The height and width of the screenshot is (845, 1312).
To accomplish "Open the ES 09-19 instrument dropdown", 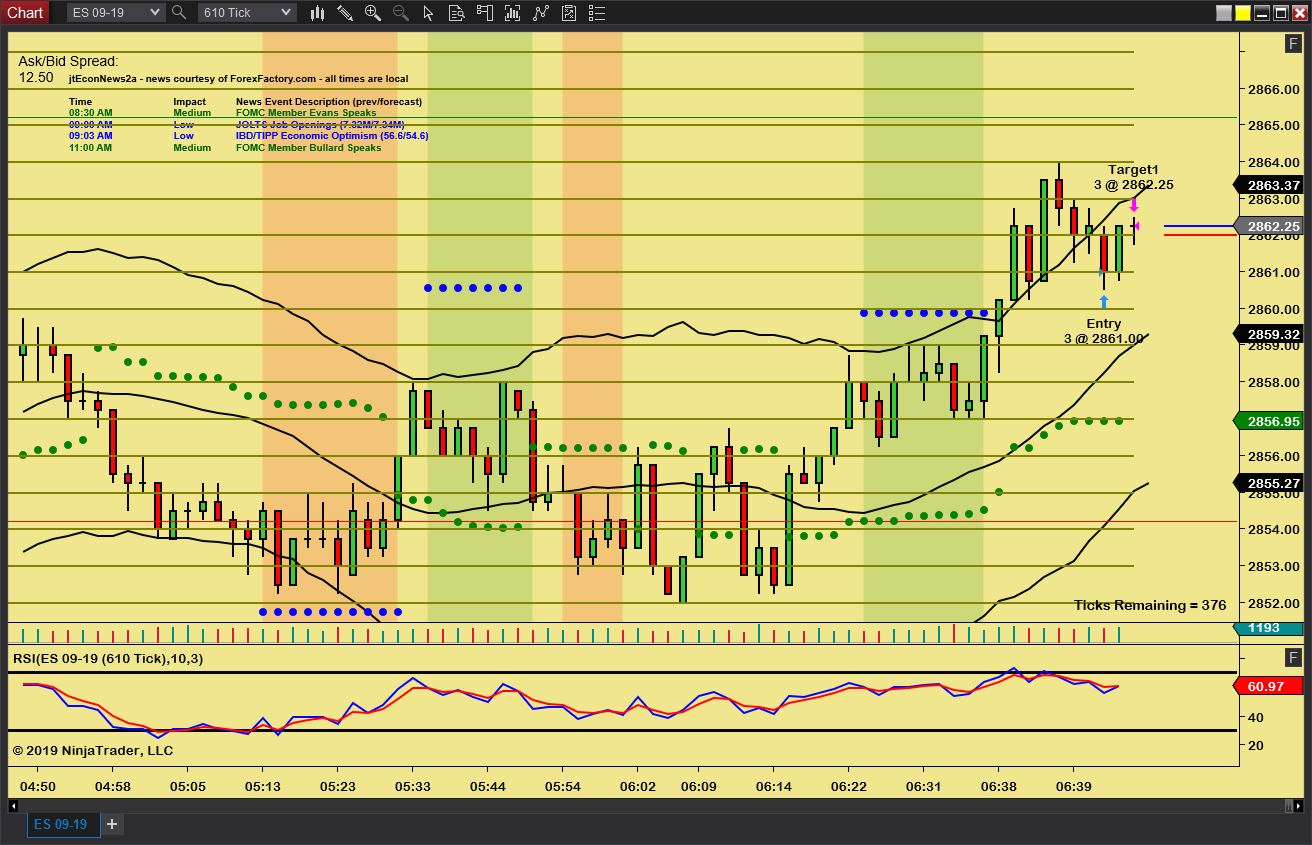I will [115, 12].
